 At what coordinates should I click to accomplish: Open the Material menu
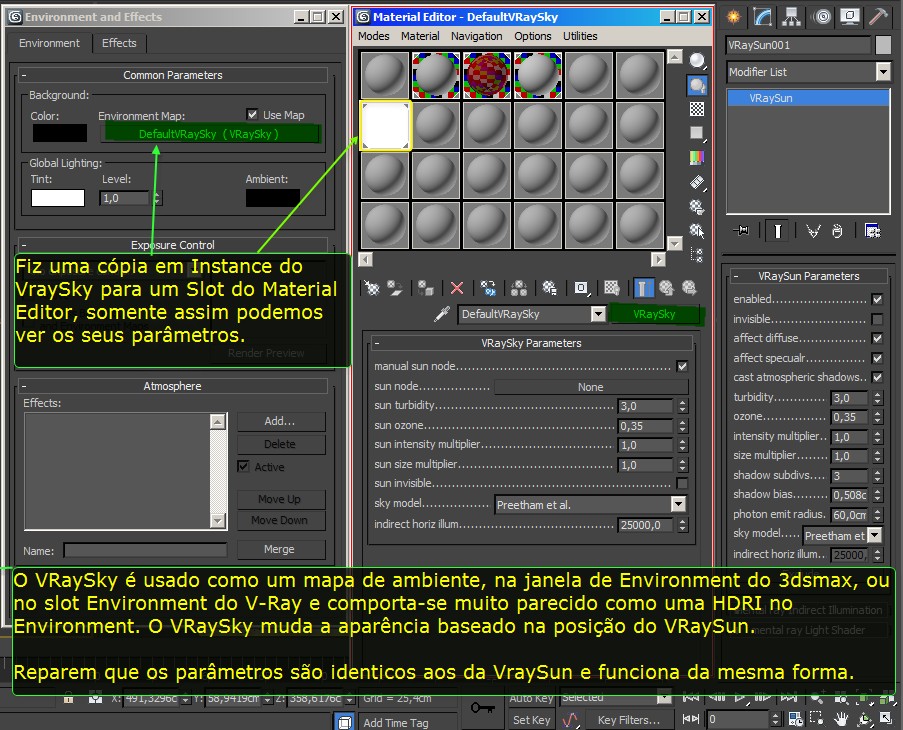[x=420, y=36]
